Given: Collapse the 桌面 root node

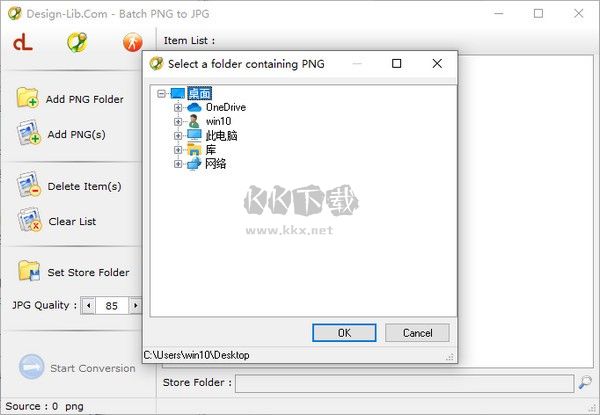Looking at the screenshot, I should (x=161, y=93).
